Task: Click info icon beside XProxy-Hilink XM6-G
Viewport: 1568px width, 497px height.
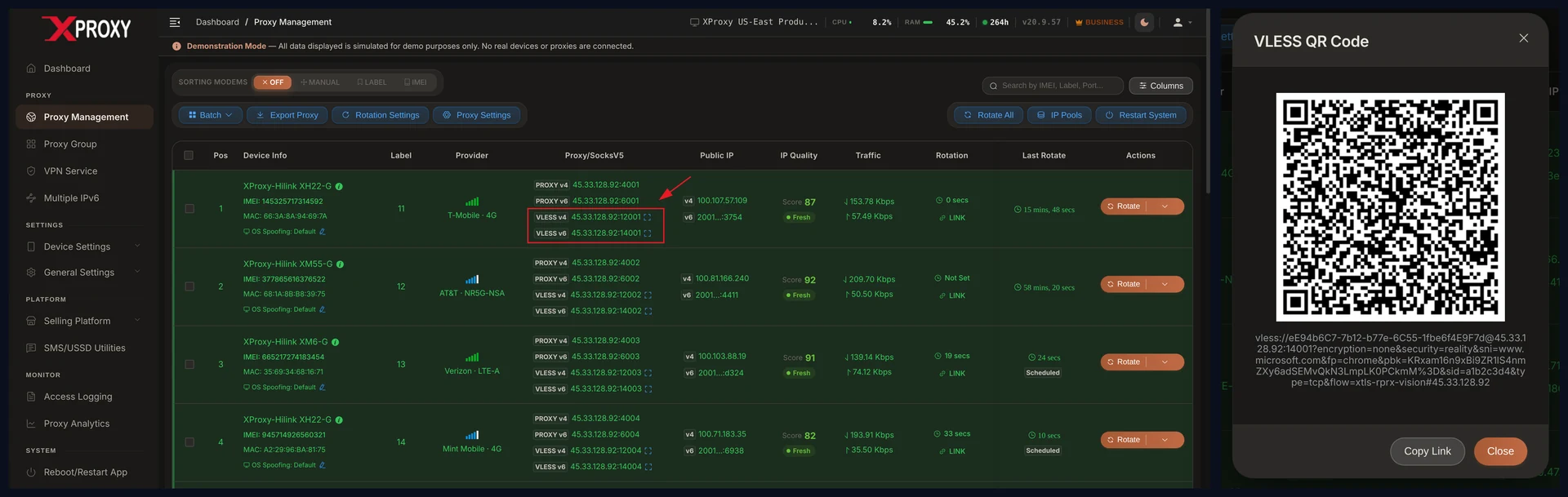Action: click(335, 342)
